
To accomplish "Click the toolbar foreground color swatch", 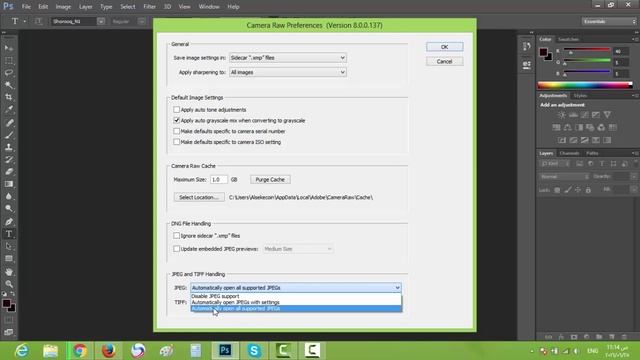I will (6, 304).
